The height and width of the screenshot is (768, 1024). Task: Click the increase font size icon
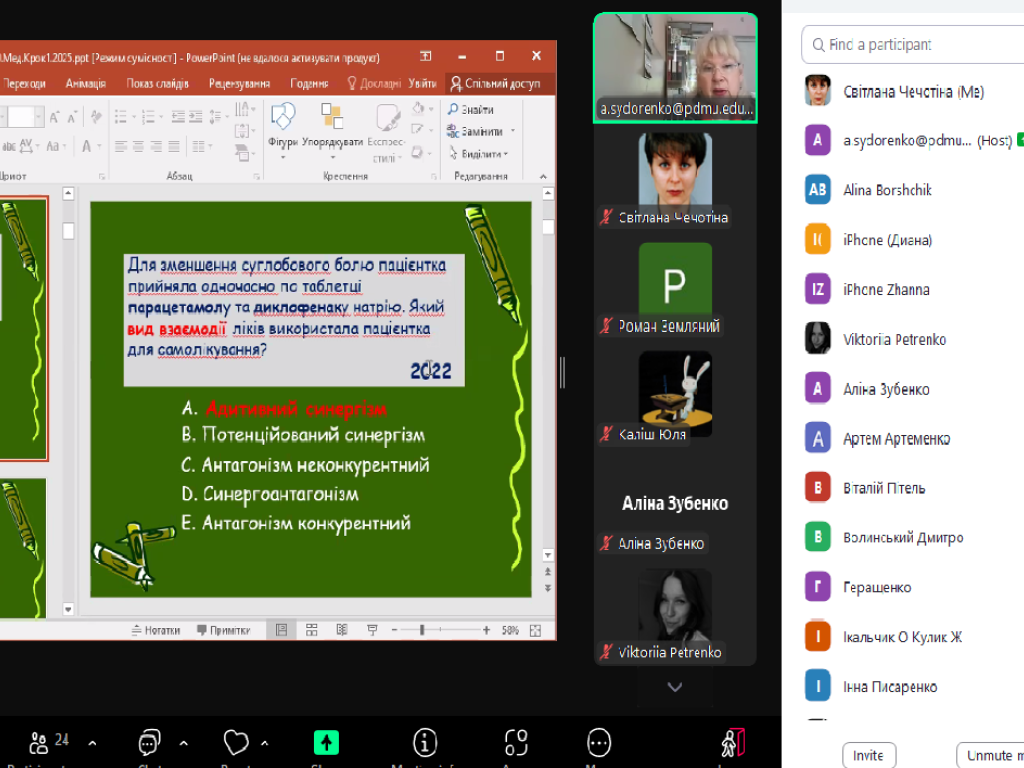55,118
